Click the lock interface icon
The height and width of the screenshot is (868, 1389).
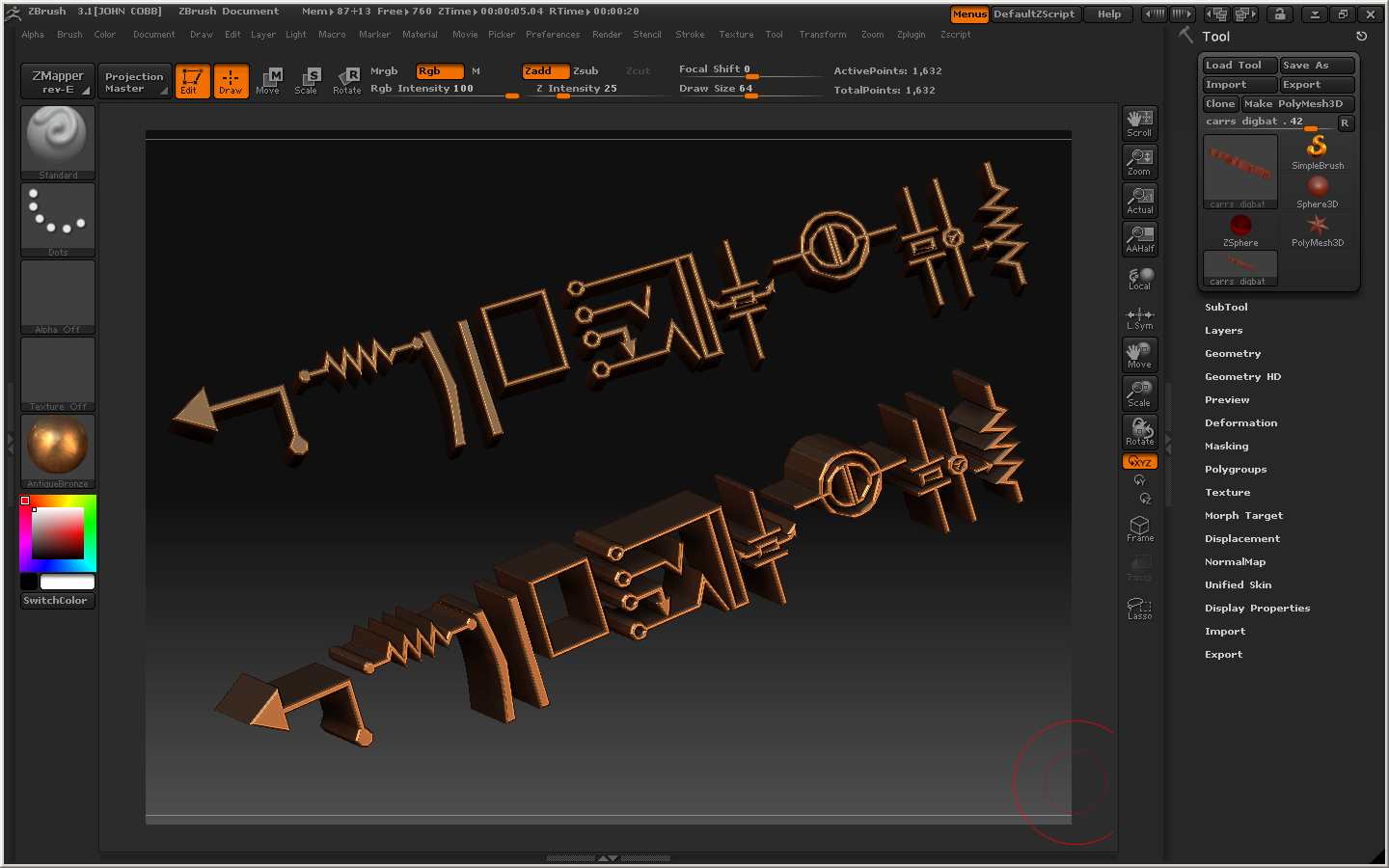[1279, 14]
